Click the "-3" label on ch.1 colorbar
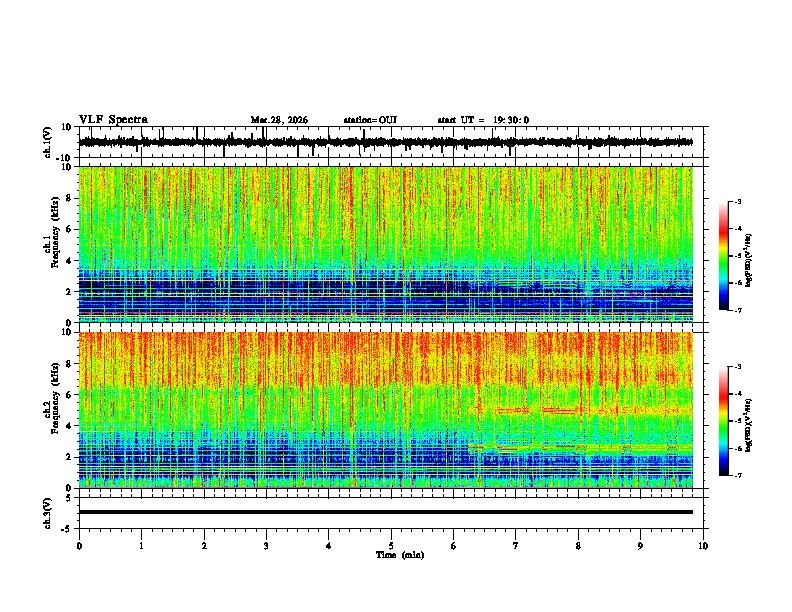This screenshot has width=792, height=612. click(737, 201)
